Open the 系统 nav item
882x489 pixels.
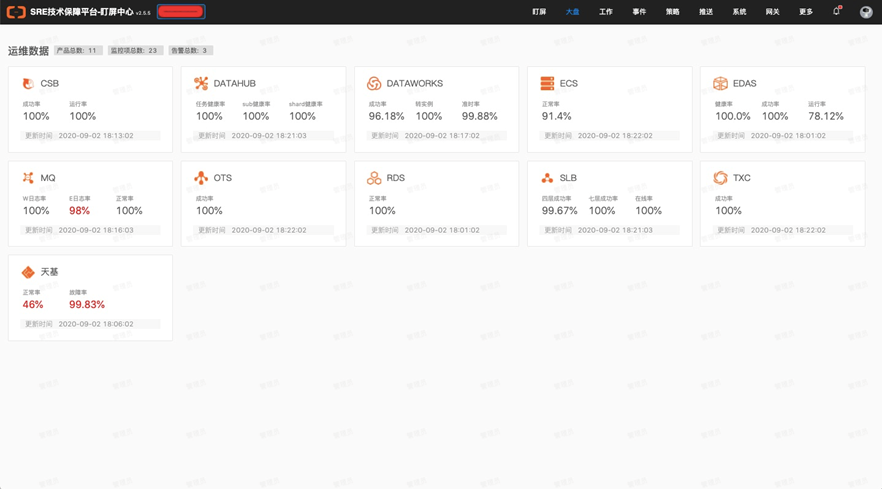(739, 12)
